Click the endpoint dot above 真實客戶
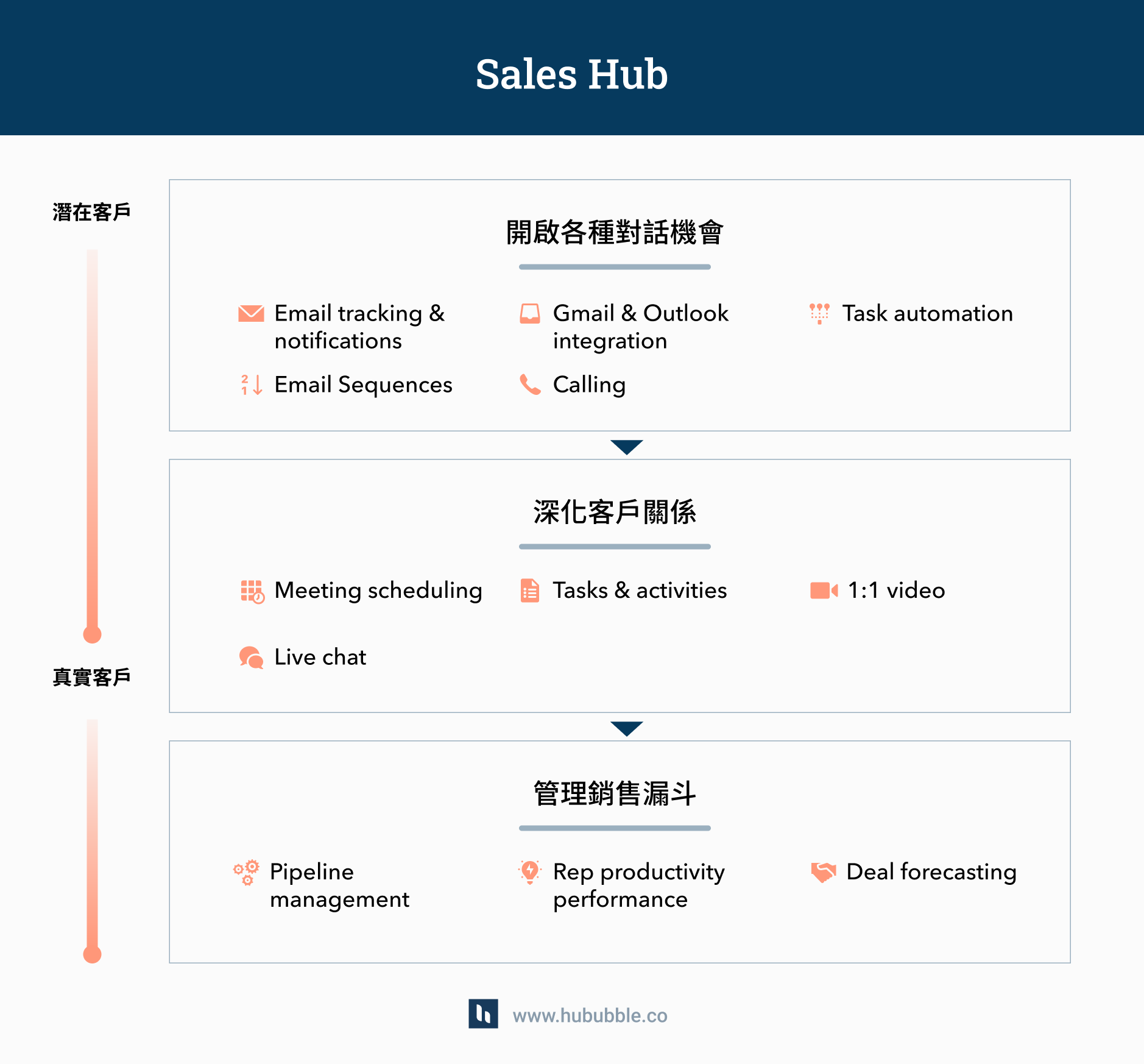This screenshot has width=1144, height=1064. coord(92,634)
